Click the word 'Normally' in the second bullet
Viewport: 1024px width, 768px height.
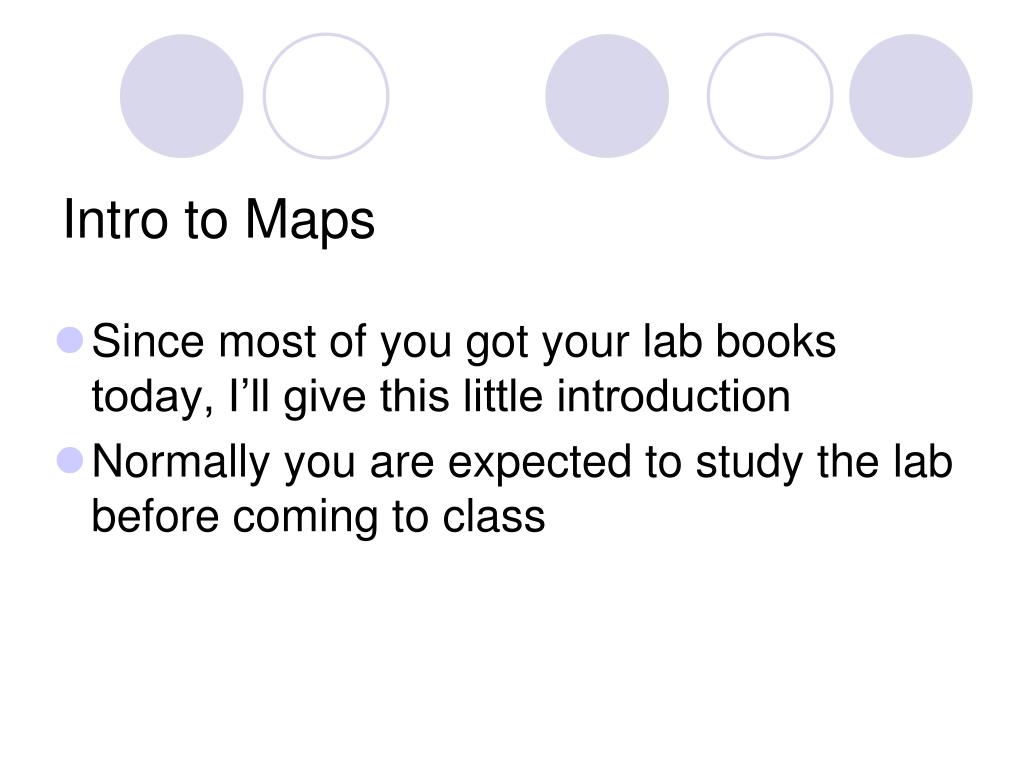[x=181, y=462]
